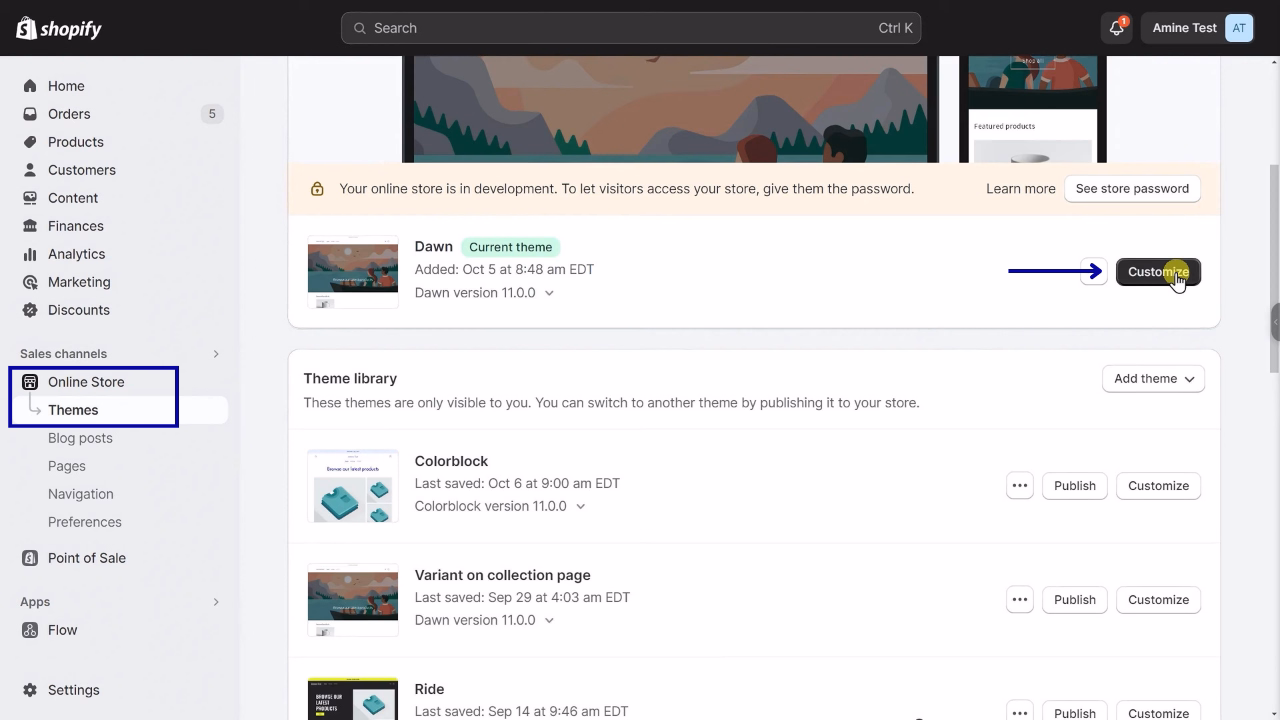Click the Discounts badge icon
Viewport: 1280px width, 720px height.
pyautogui.click(x=30, y=310)
